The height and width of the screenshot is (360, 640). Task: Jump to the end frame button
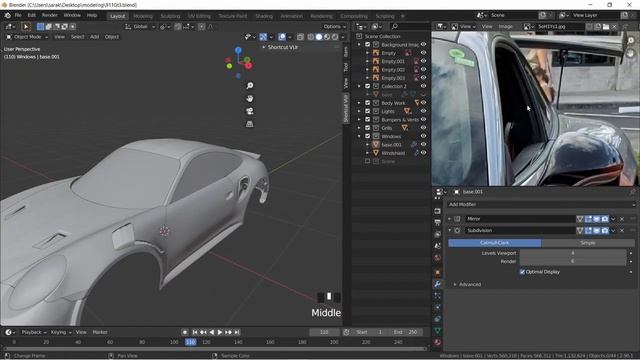click(237, 332)
